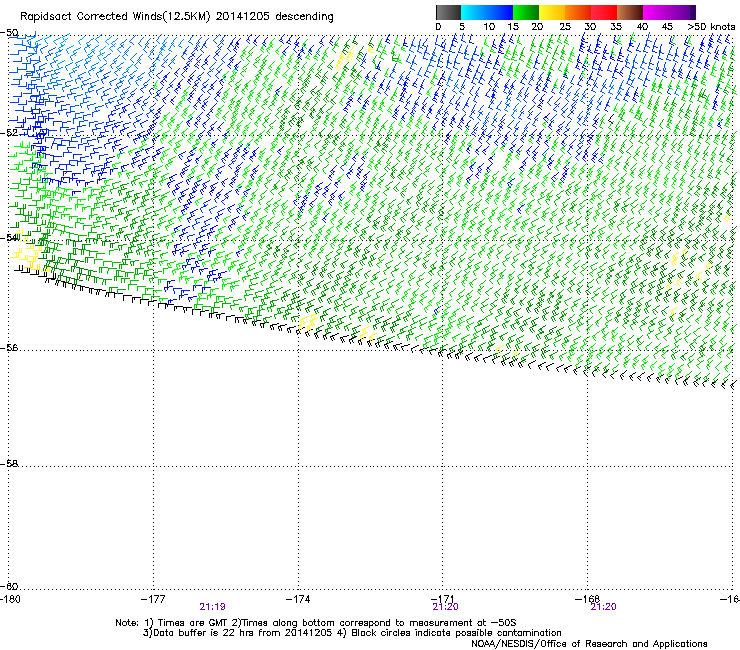The width and height of the screenshot is (740, 650).
Task: Click the purple 21:20 time under -171
Action: pyautogui.click(x=446, y=607)
